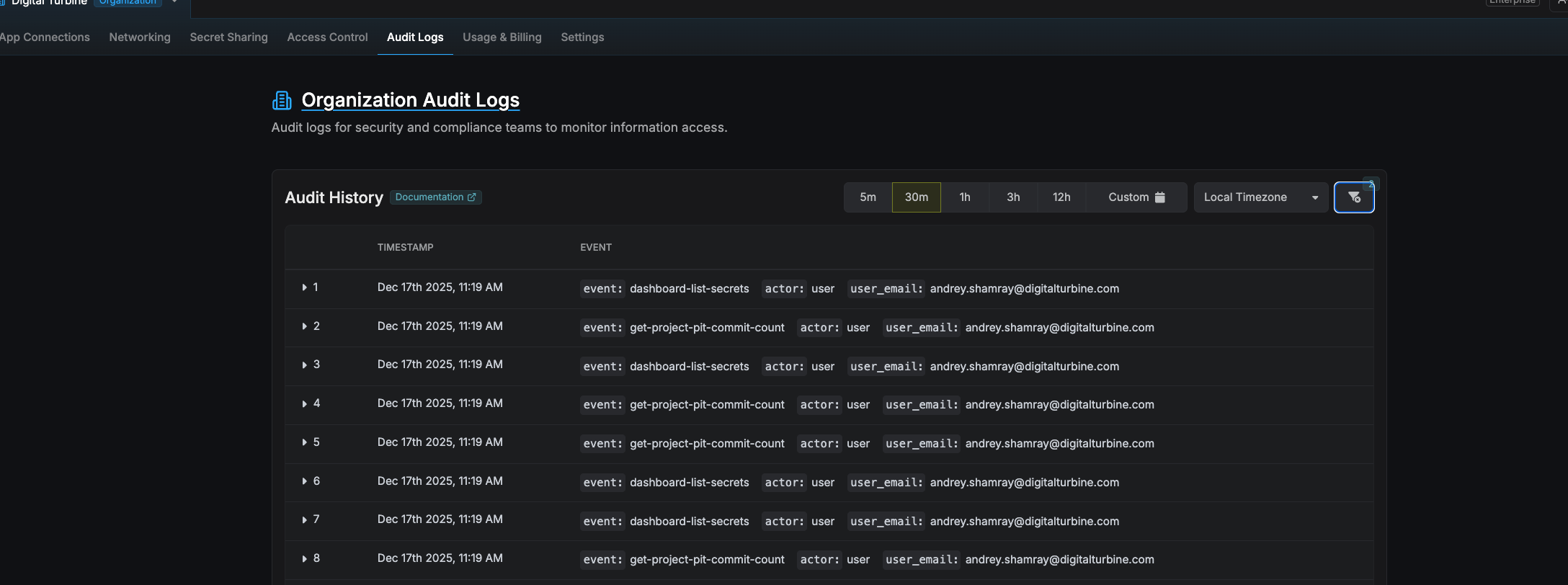
Task: Switch time range to 12h
Action: pyautogui.click(x=1061, y=197)
